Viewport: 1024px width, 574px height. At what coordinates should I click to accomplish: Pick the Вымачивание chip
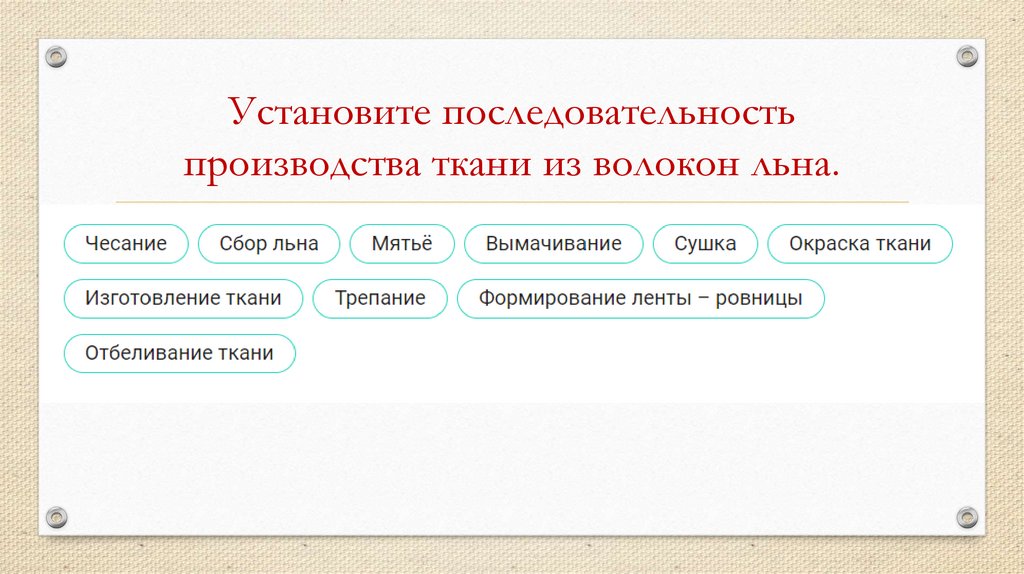click(554, 244)
